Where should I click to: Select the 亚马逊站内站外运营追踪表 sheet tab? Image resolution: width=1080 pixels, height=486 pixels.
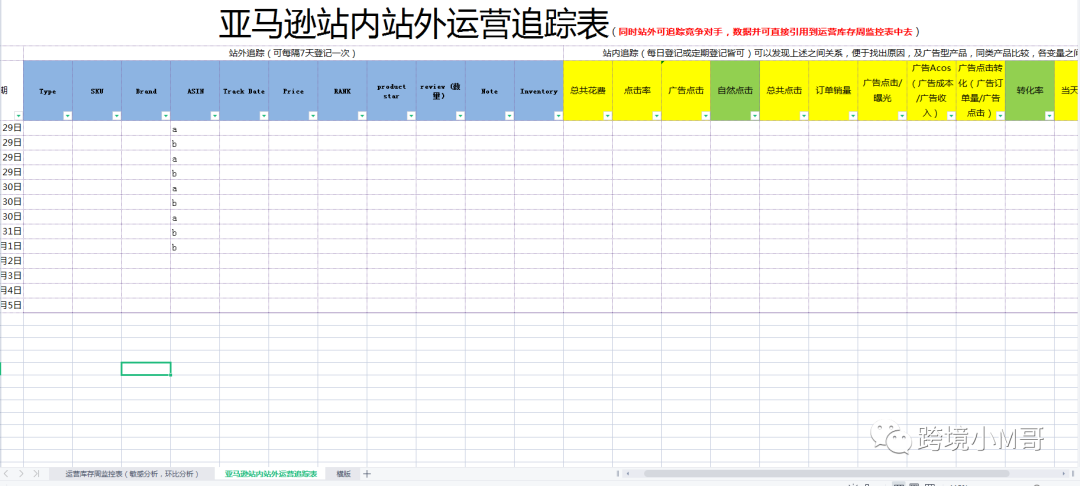click(271, 474)
